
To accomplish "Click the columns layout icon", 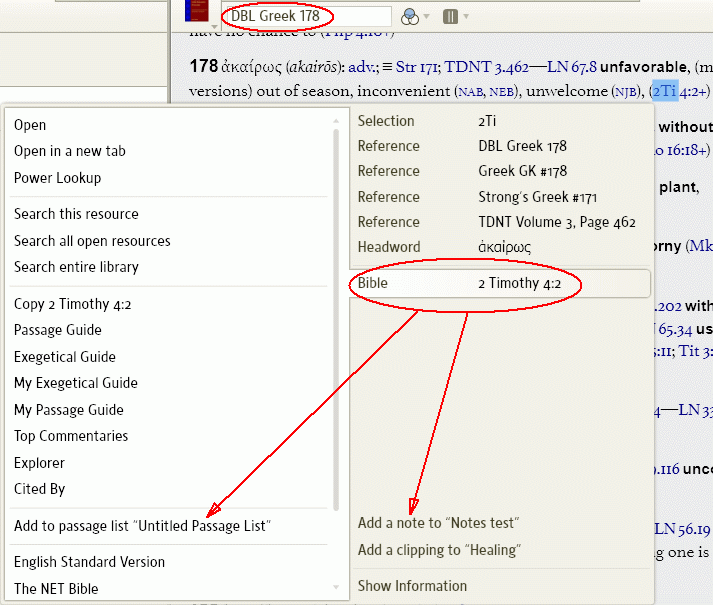I will click(450, 17).
